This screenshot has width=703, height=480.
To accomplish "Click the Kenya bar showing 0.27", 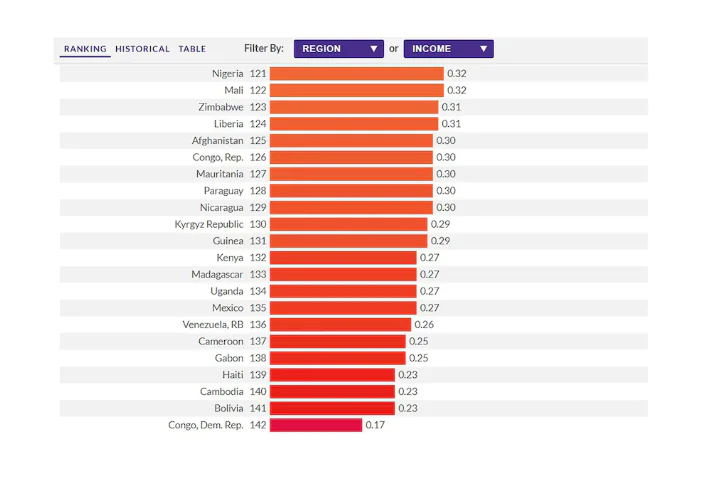I will (343, 258).
